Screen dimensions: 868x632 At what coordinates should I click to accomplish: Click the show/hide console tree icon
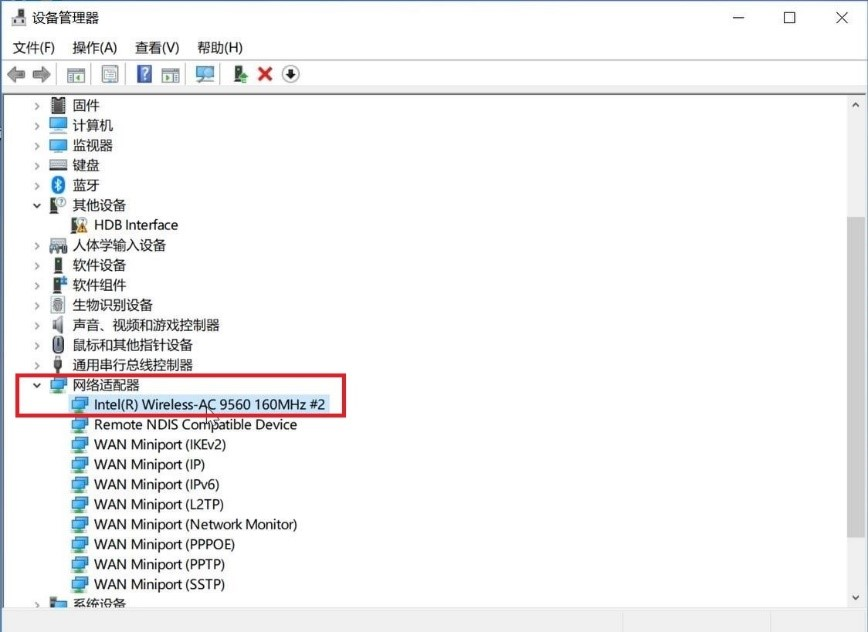click(x=76, y=74)
